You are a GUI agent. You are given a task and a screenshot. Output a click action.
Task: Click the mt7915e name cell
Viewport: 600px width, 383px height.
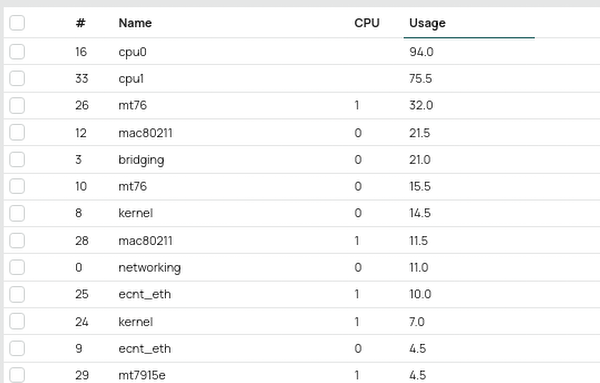(142, 375)
